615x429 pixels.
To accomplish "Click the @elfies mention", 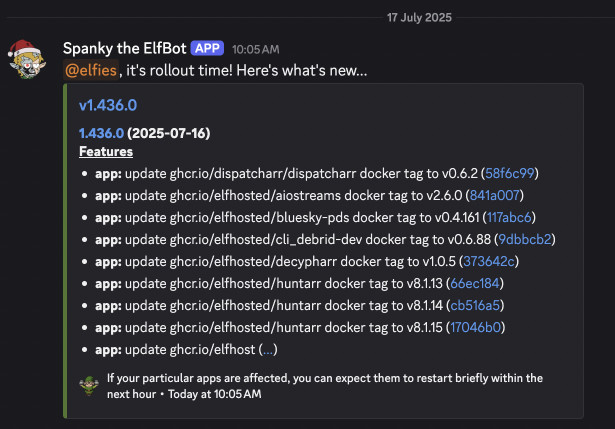I will click(91, 71).
